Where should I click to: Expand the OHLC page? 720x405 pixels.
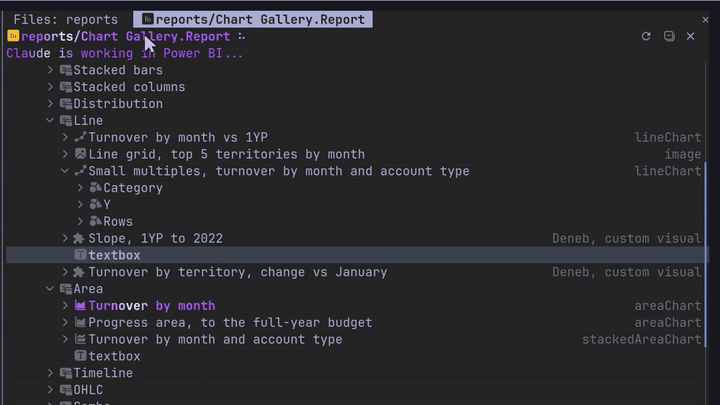50,390
